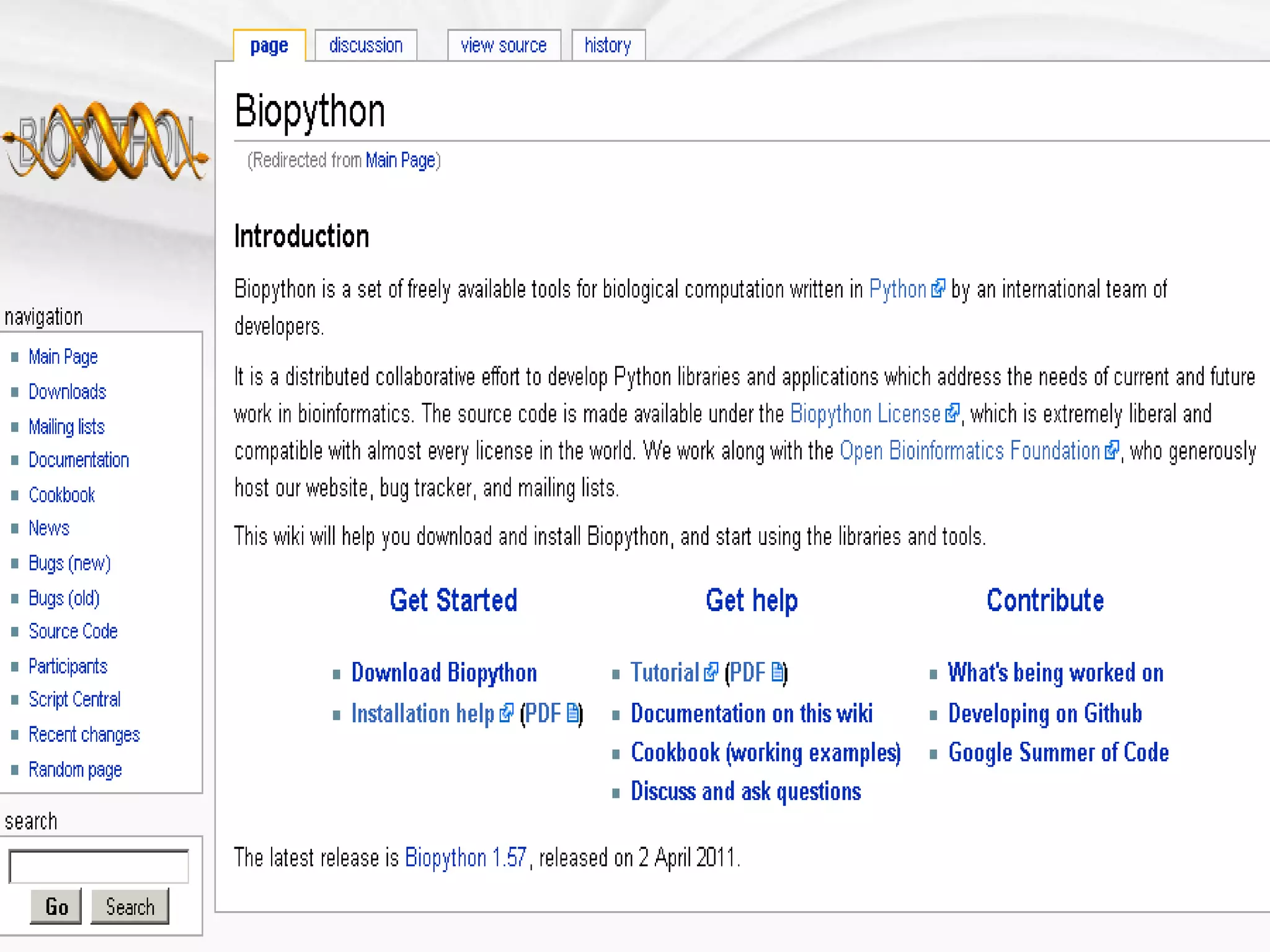The width and height of the screenshot is (1270, 952).
Task: Open the Biopython 1.57 release link
Action: click(x=465, y=858)
